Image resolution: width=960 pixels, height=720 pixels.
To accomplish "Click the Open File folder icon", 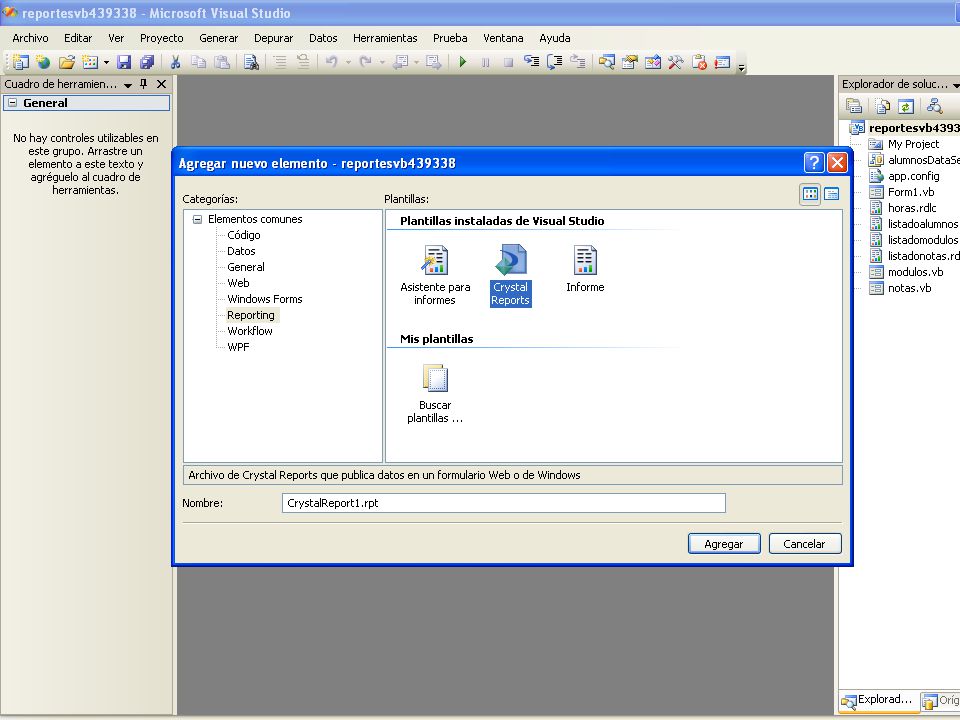I will [67, 62].
